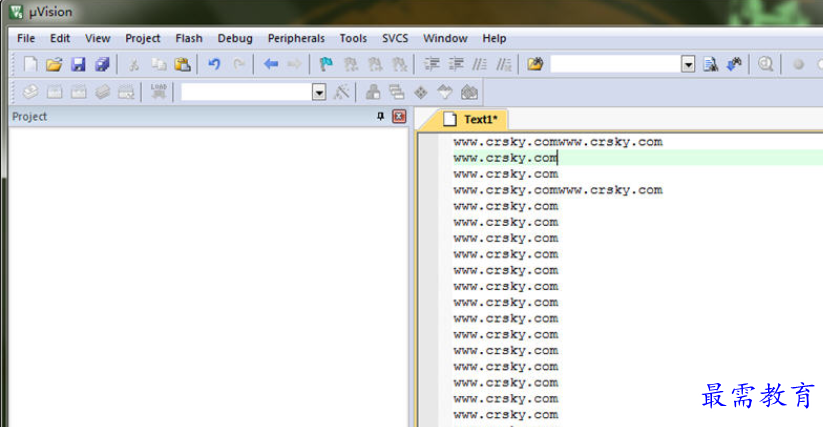Open the Project menu
This screenshot has width=823, height=427.
click(143, 38)
